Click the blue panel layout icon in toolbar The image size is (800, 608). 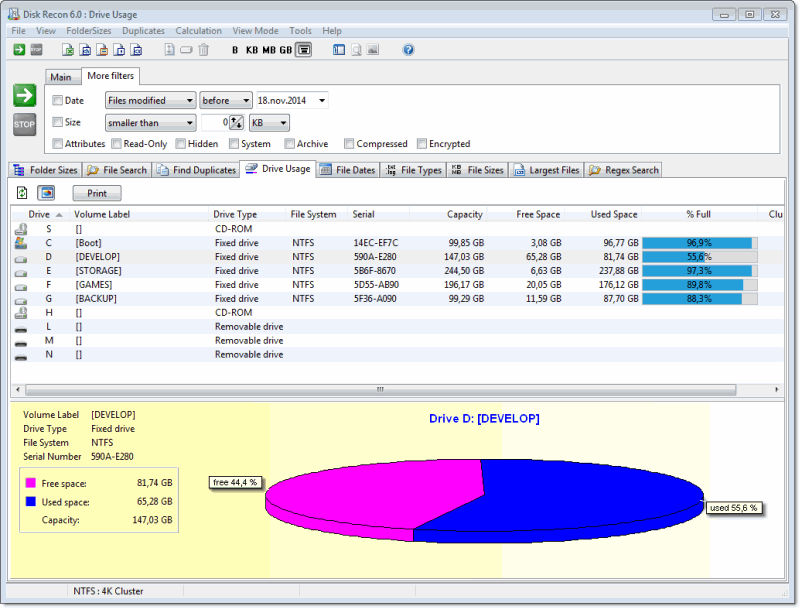pos(339,49)
